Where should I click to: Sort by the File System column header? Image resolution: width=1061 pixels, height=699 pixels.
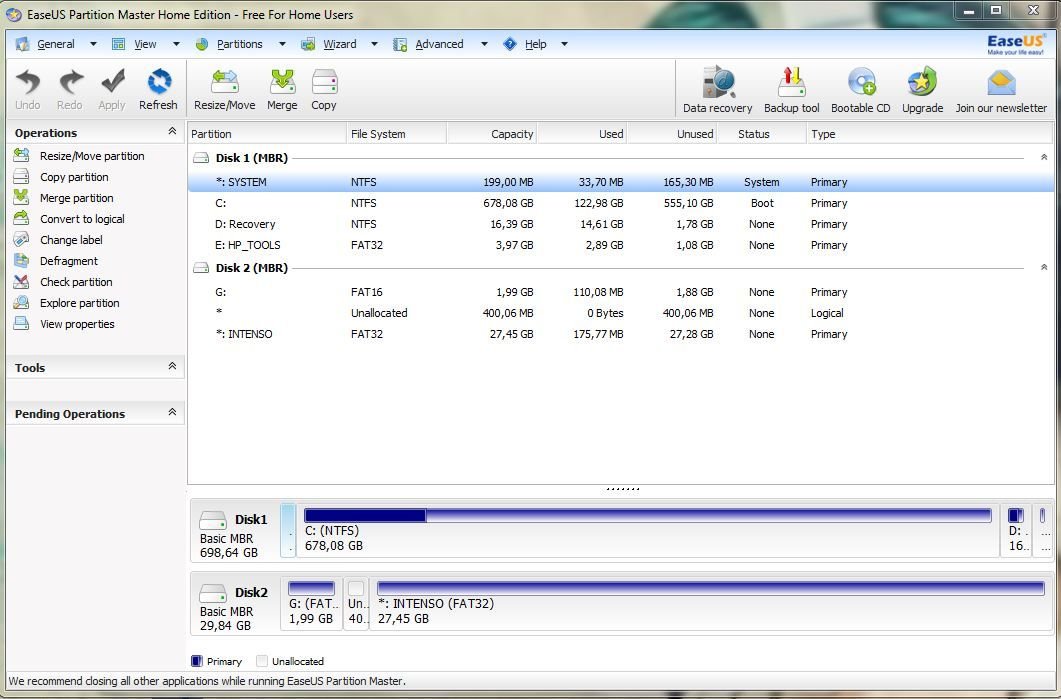396,134
